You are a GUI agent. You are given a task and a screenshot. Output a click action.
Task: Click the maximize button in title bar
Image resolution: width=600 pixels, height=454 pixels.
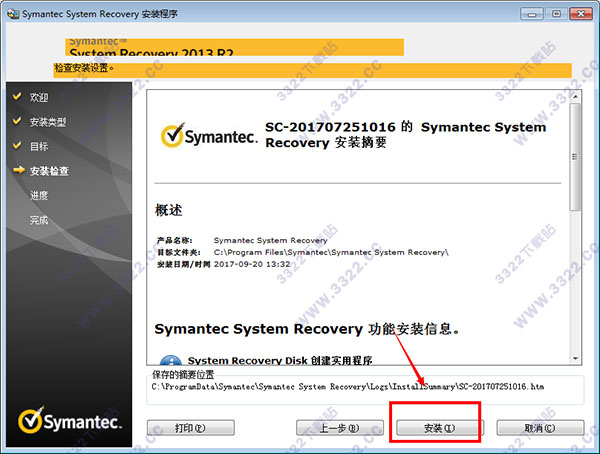click(556, 14)
